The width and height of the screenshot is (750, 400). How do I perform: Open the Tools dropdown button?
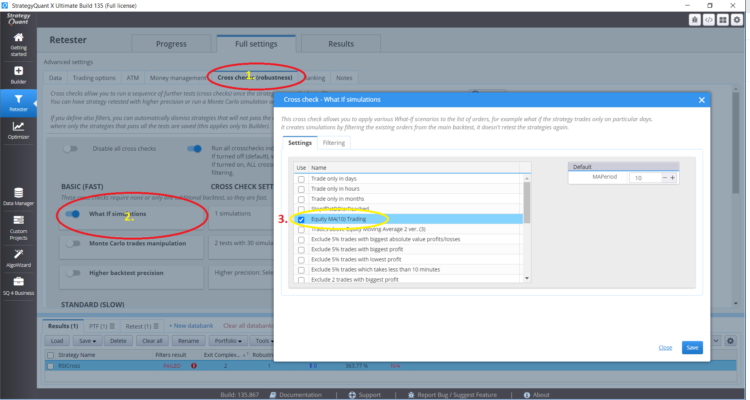[264, 341]
